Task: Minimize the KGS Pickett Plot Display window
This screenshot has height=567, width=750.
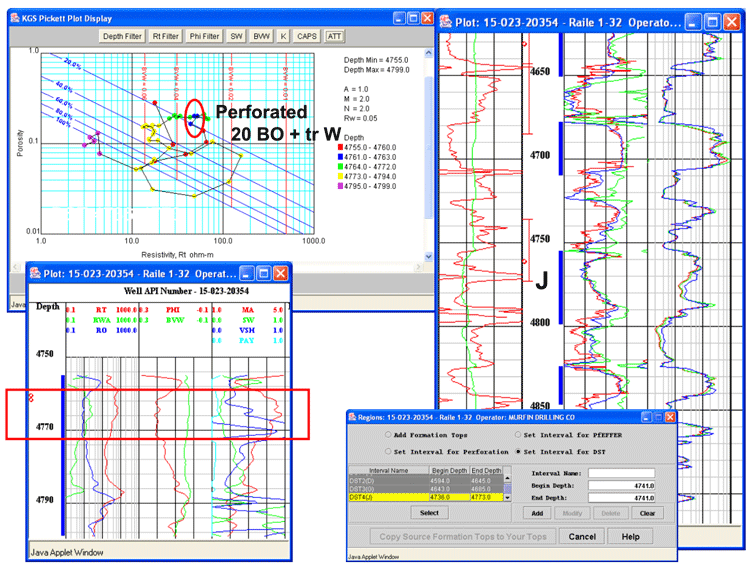Action: point(399,18)
